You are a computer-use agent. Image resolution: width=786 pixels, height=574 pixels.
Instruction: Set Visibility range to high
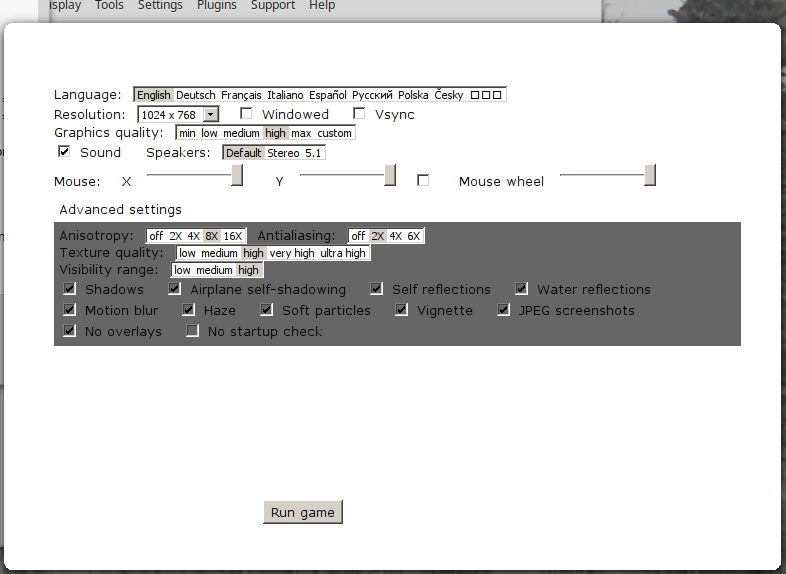coord(248,270)
